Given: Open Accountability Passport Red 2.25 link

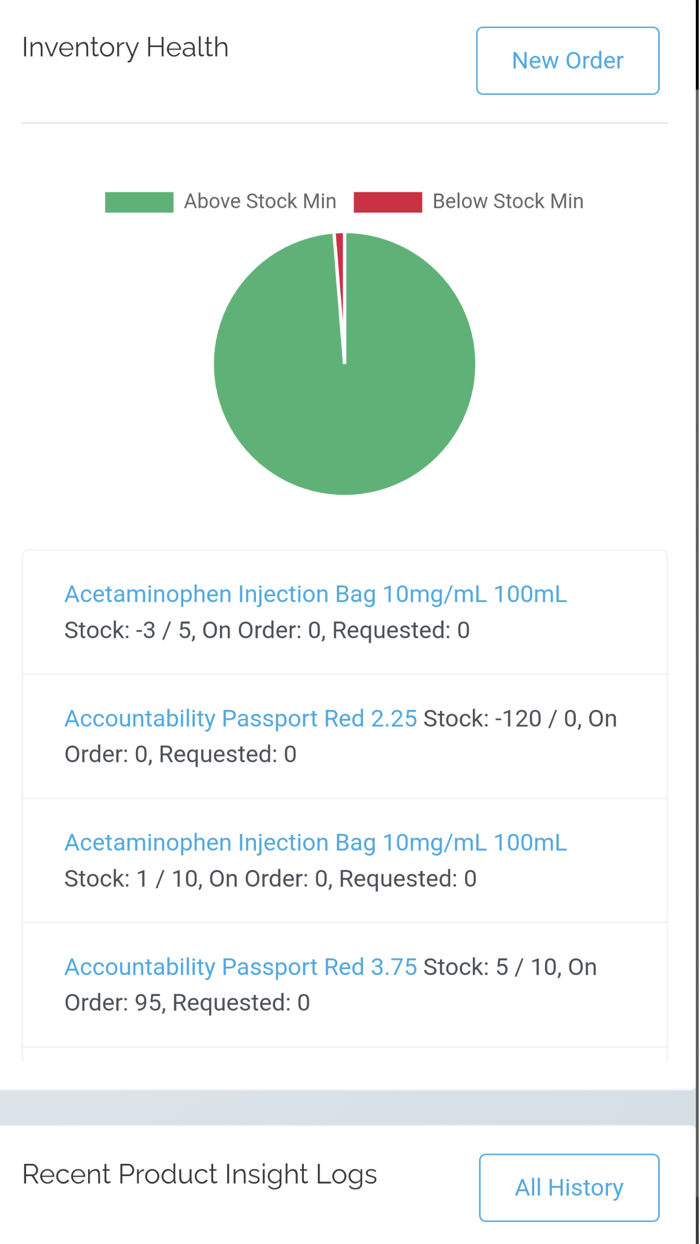Looking at the screenshot, I should click(x=240, y=719).
